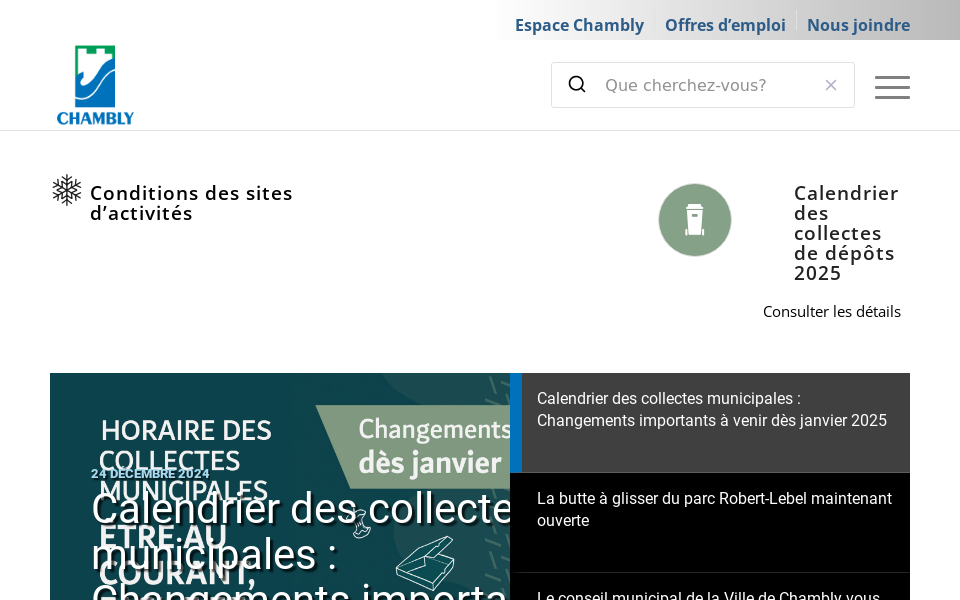The width and height of the screenshot is (960, 600).
Task: Click the Chambly city logo
Action: [95, 83]
